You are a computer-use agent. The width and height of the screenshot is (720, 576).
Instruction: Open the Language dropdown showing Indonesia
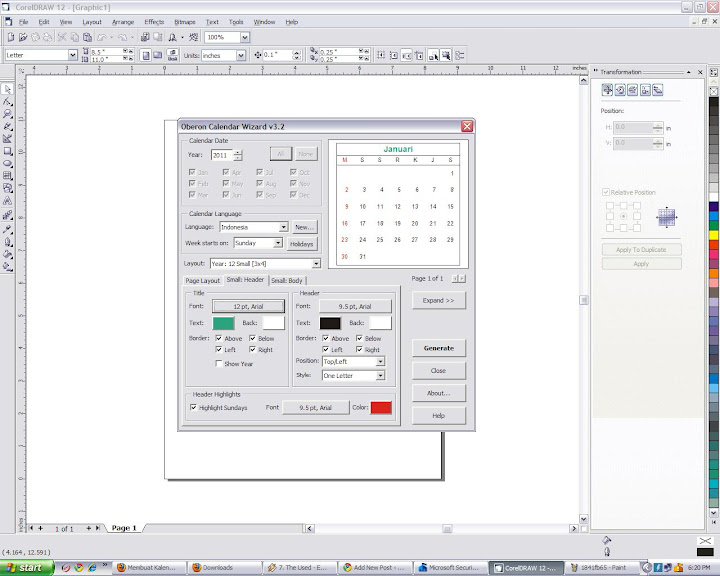click(283, 227)
